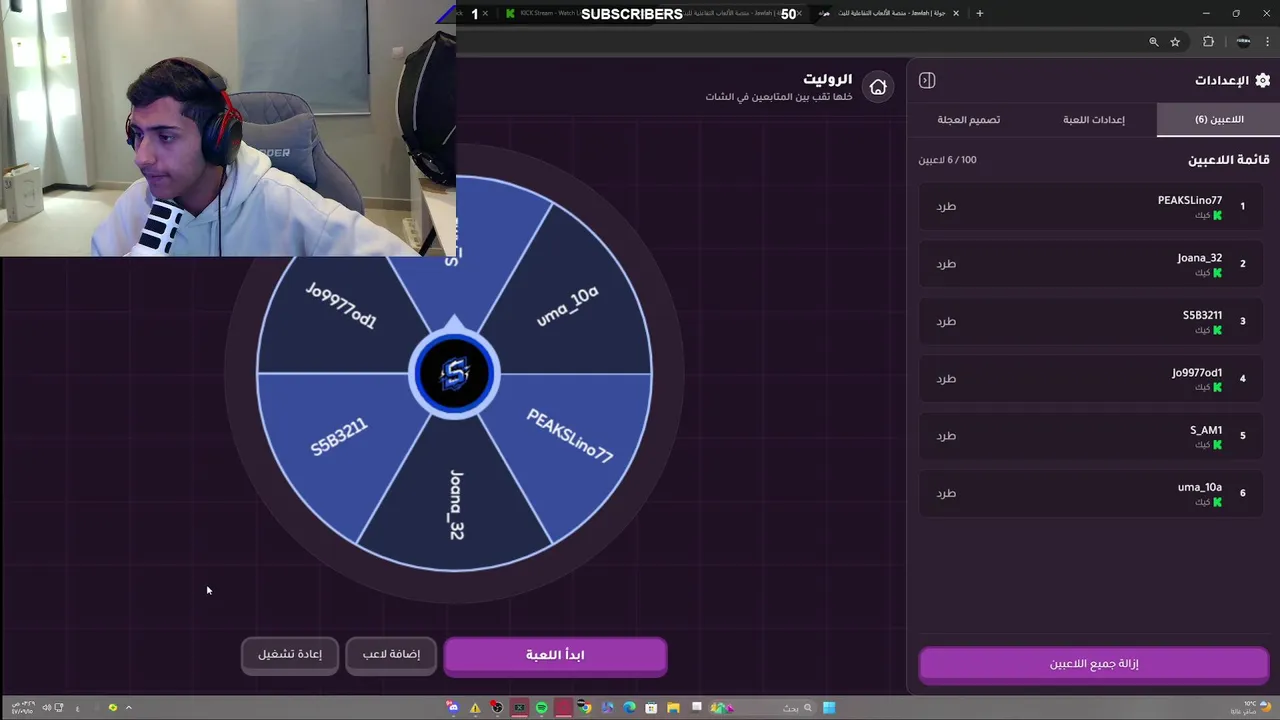Click the Windows Start button
The image size is (1280, 720).
click(x=829, y=708)
